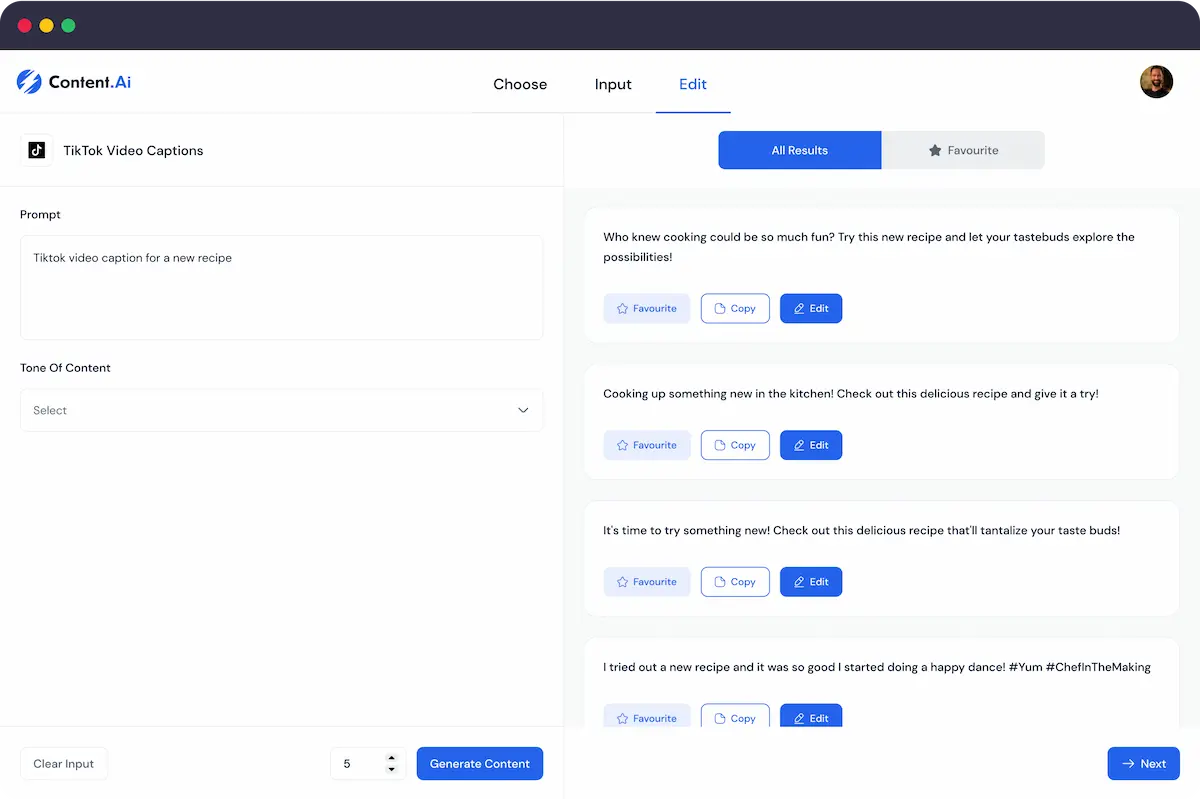
Task: Favourite the 'Cooking up something new' caption
Action: click(x=646, y=446)
